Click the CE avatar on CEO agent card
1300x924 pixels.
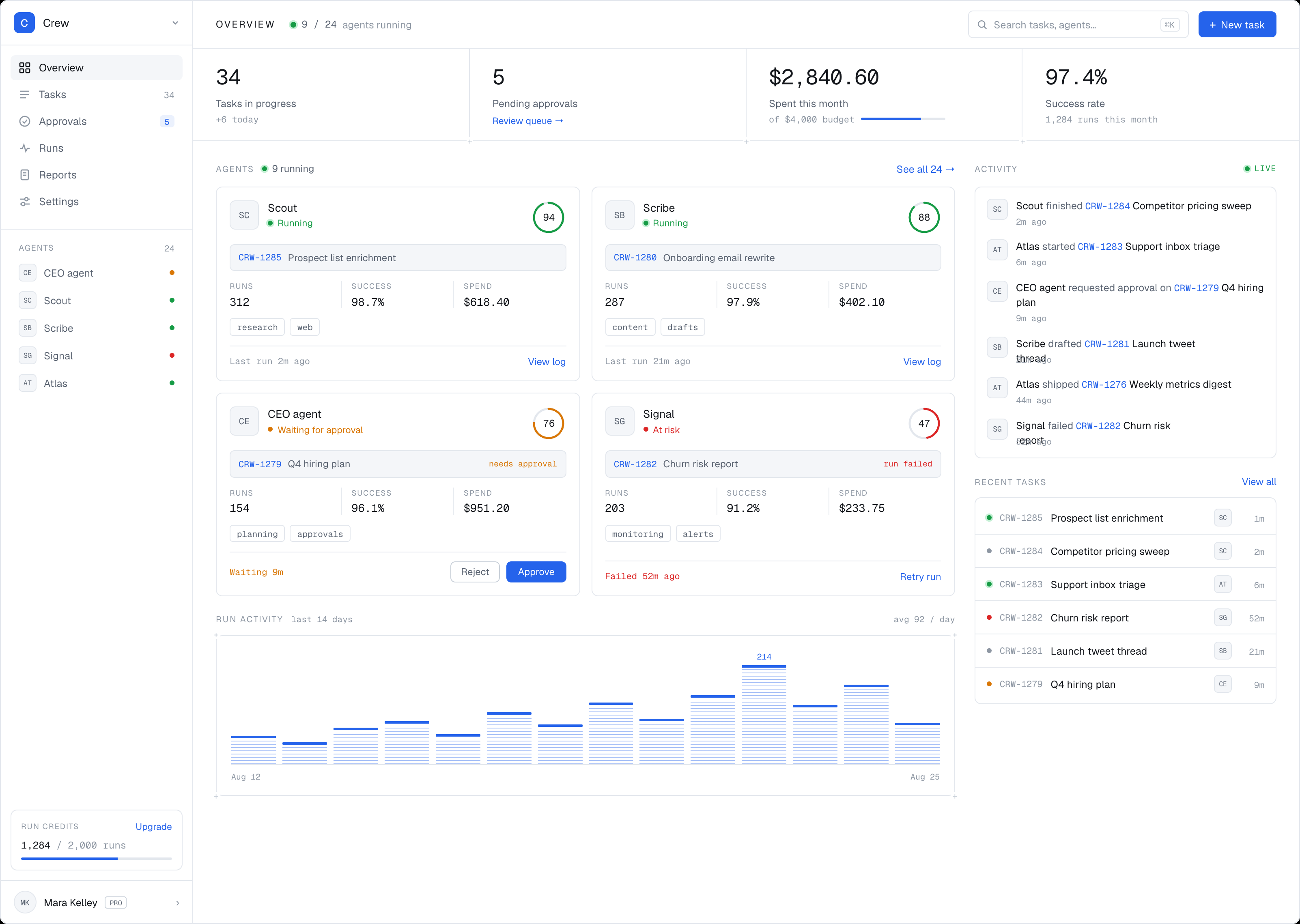(244, 421)
